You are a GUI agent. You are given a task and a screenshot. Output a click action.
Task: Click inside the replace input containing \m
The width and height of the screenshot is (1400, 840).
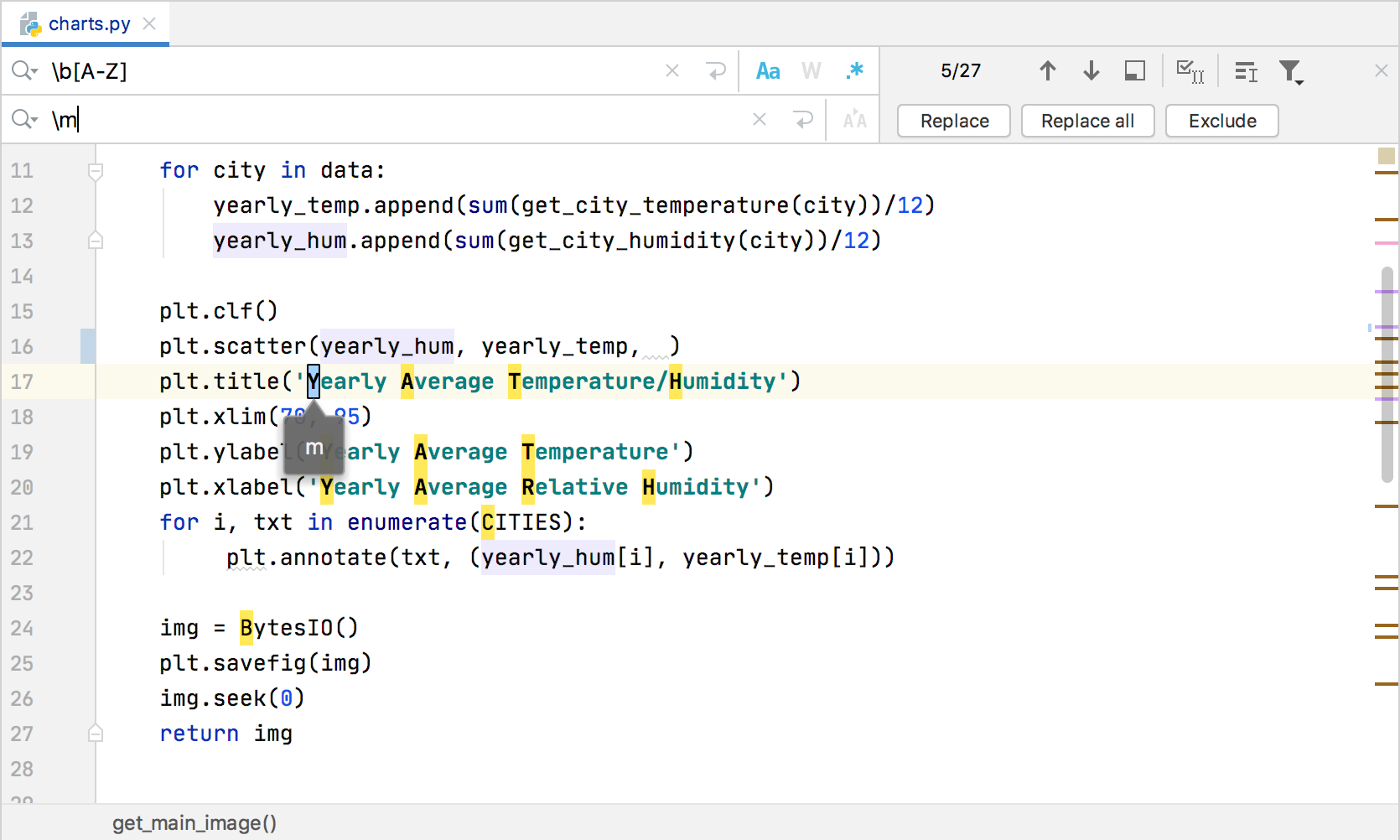coord(335,120)
